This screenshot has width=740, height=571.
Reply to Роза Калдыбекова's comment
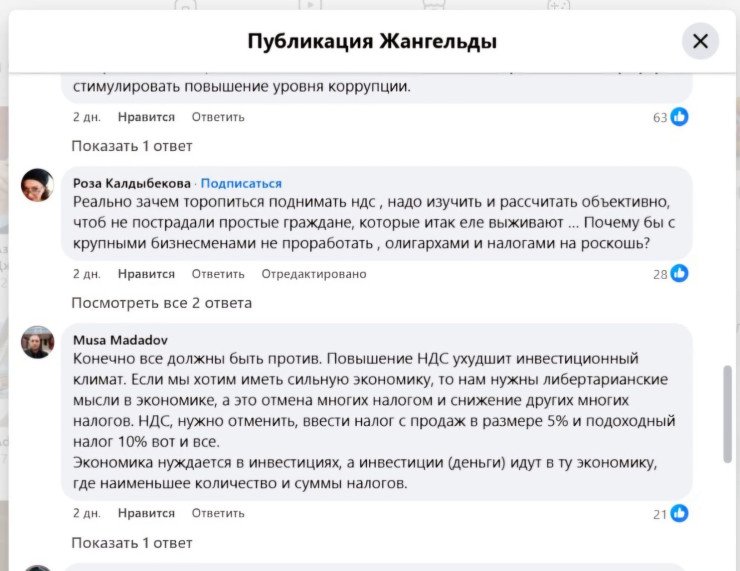(218, 274)
